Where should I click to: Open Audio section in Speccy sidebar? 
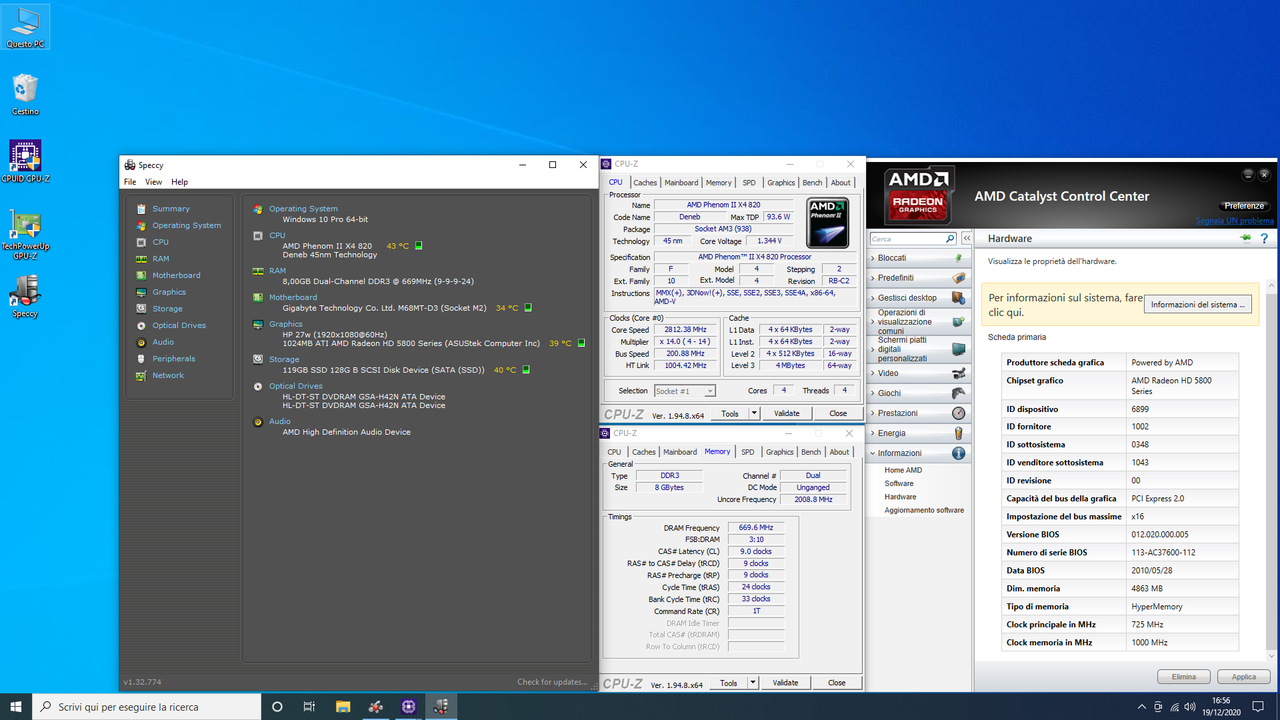tap(162, 342)
